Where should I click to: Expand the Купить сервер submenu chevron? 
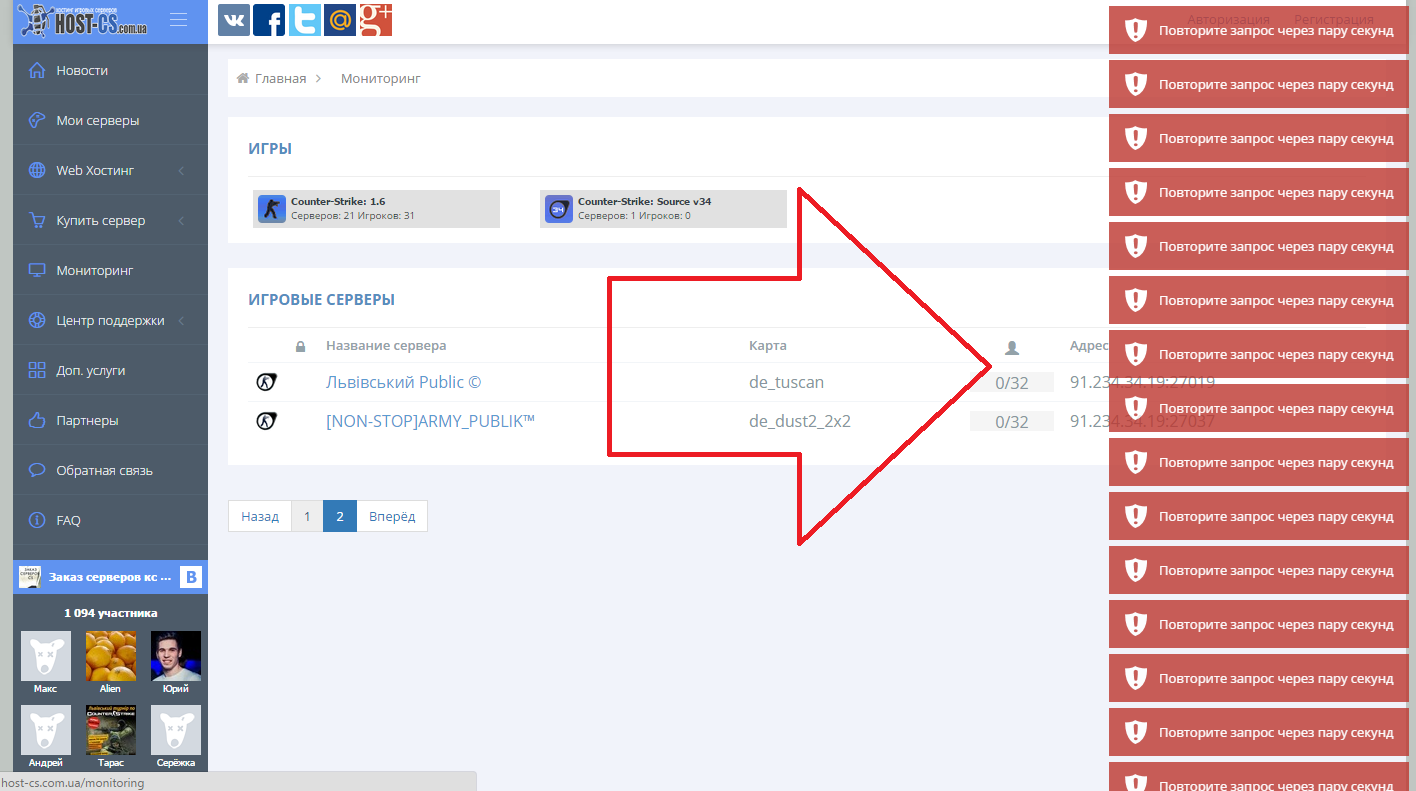(181, 221)
